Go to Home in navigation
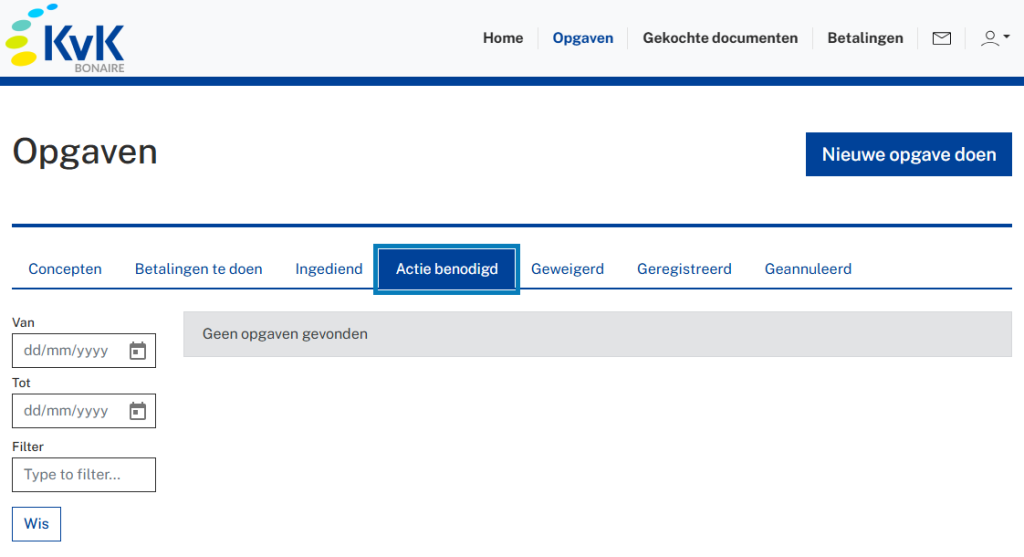The image size is (1024, 557). tap(503, 39)
